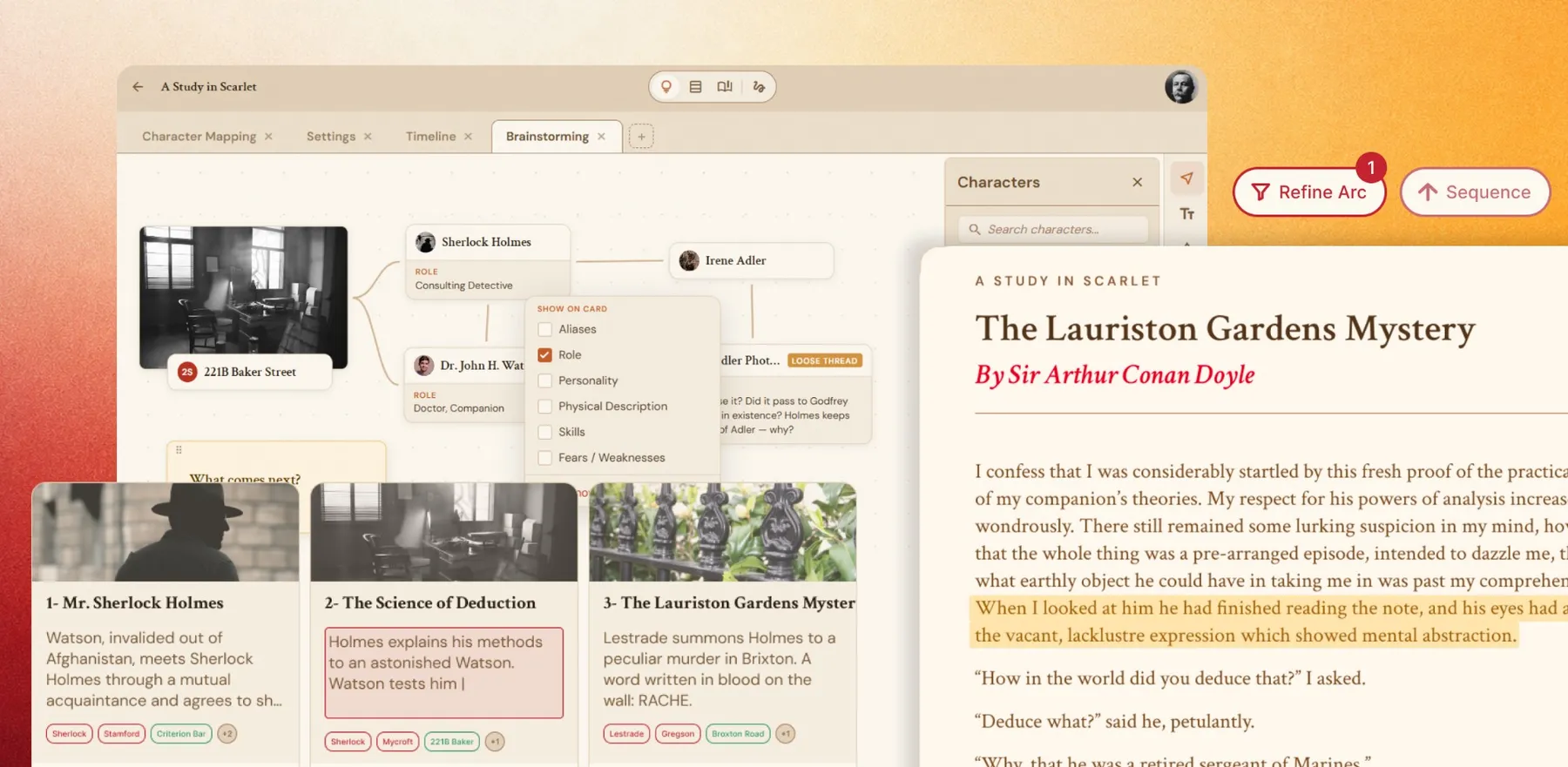This screenshot has width=1568, height=767.
Task: Open the Timeline tab
Action: [430, 137]
